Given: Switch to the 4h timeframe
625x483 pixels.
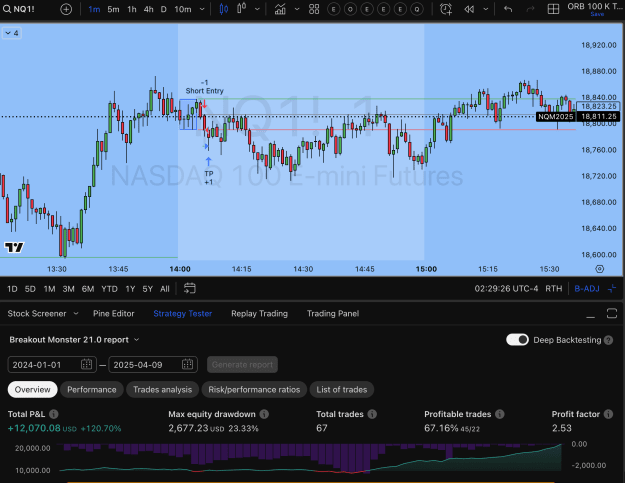Looking at the screenshot, I should (148, 9).
